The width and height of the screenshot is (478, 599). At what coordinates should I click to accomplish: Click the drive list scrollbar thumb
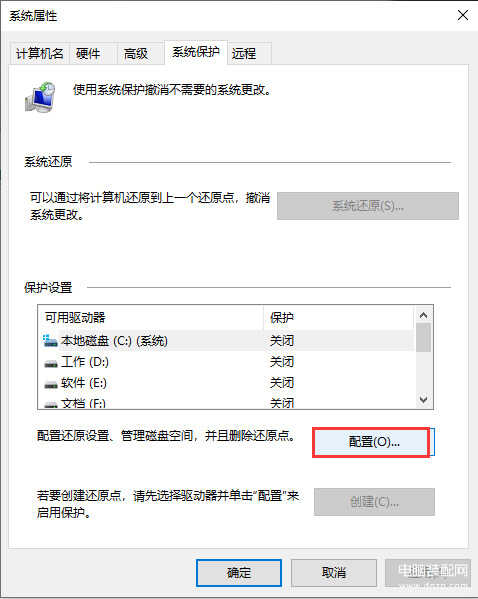[423, 338]
